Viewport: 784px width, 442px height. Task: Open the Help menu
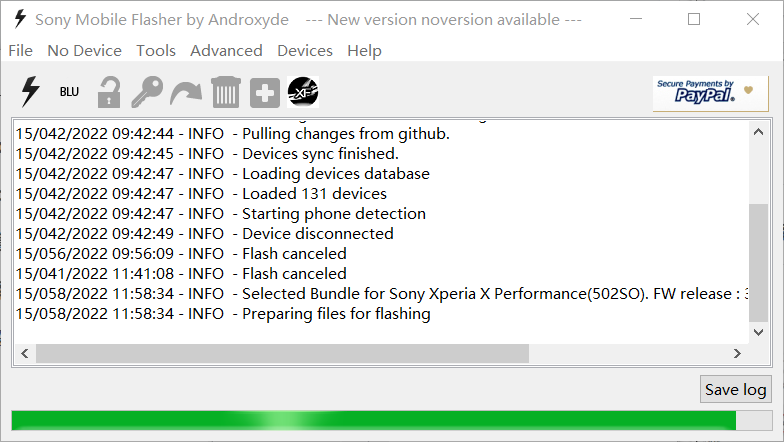tap(364, 51)
